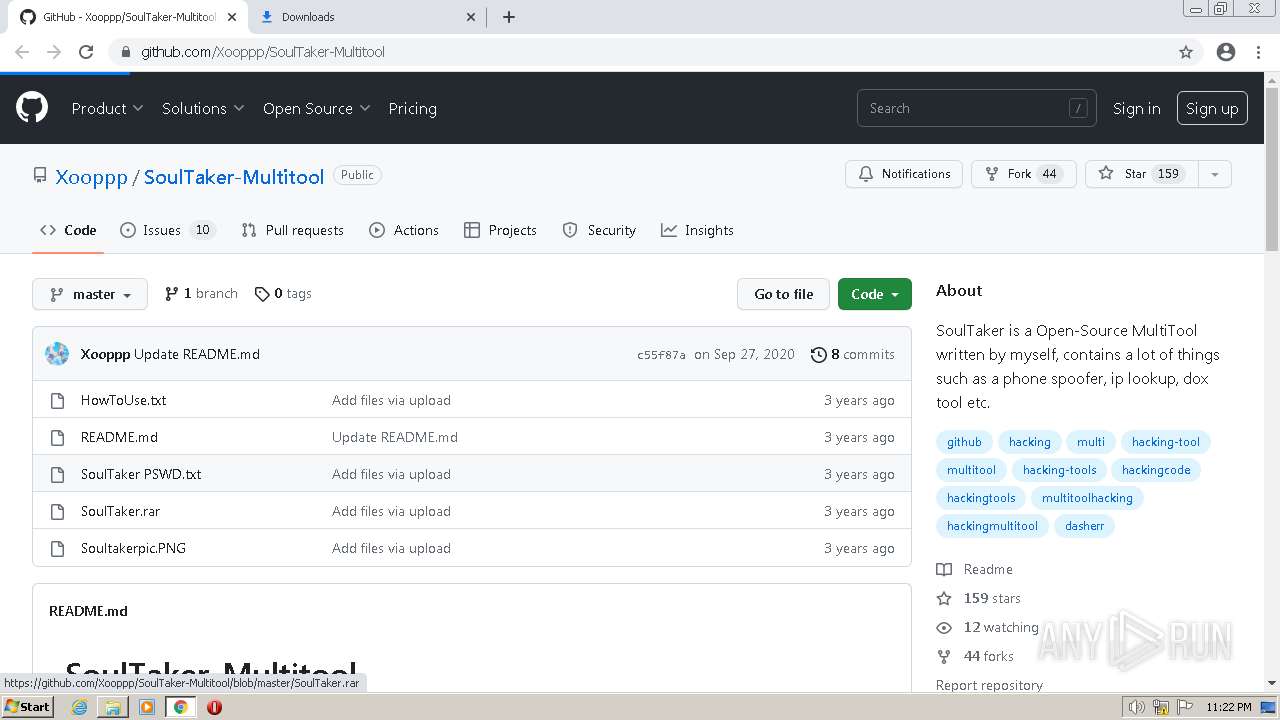
Task: Star the repository with Star button
Action: (1141, 174)
